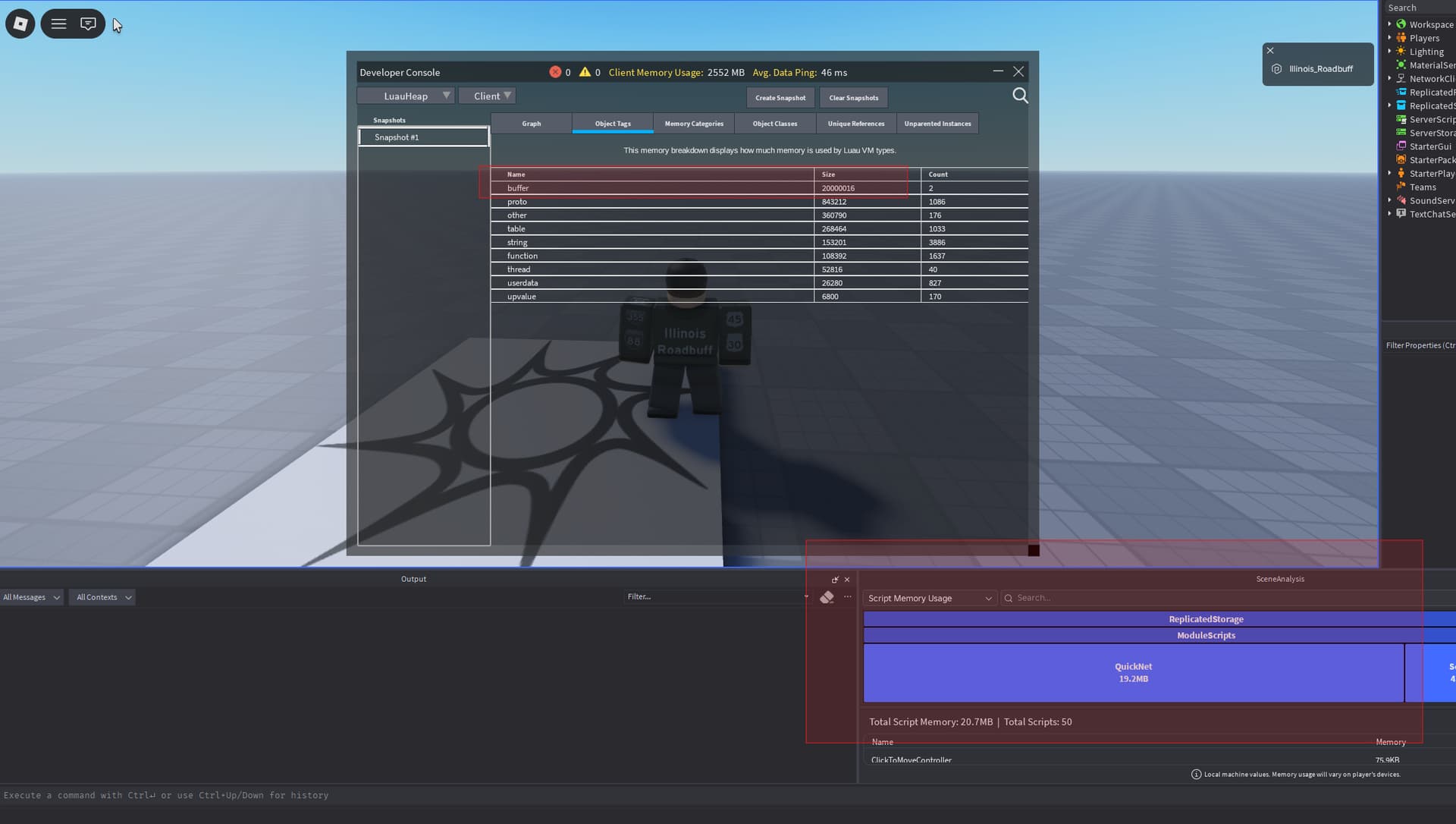
Task: Switch to the Graph tab
Action: pos(532,124)
